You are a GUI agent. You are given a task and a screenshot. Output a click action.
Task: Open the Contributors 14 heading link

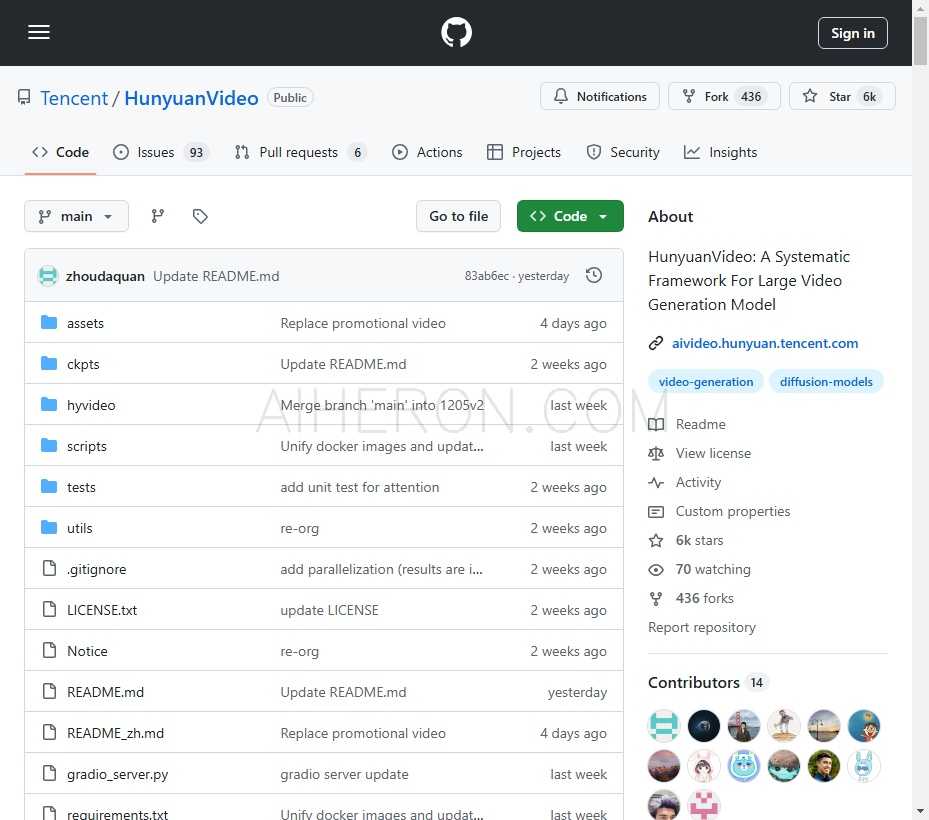point(707,683)
